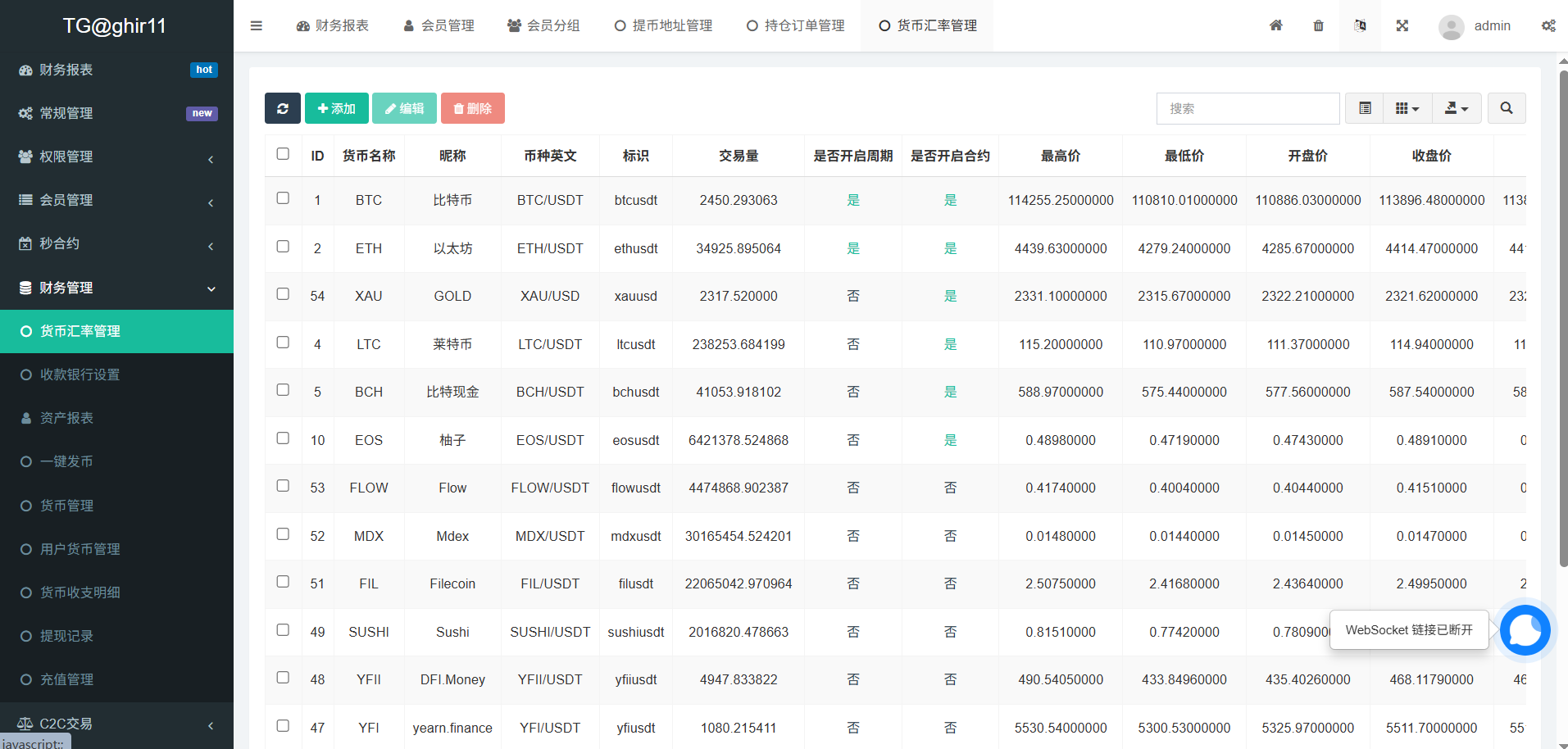This screenshot has height=749, width=1568.
Task: Click the home icon in top bar
Action: [x=1275, y=25]
